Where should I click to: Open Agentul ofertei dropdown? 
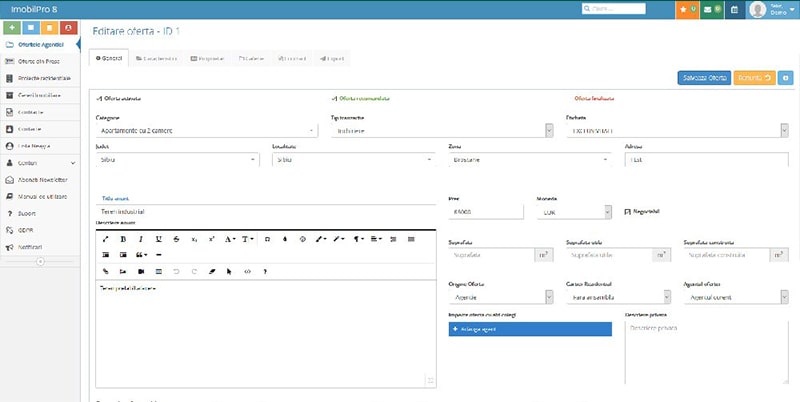736,297
